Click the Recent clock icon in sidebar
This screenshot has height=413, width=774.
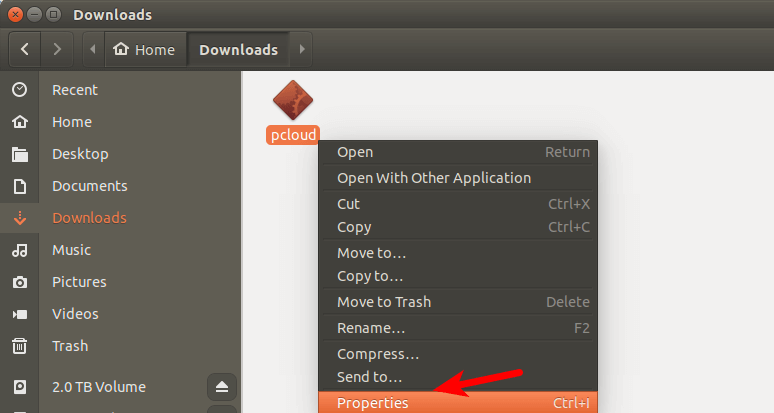pos(19,90)
